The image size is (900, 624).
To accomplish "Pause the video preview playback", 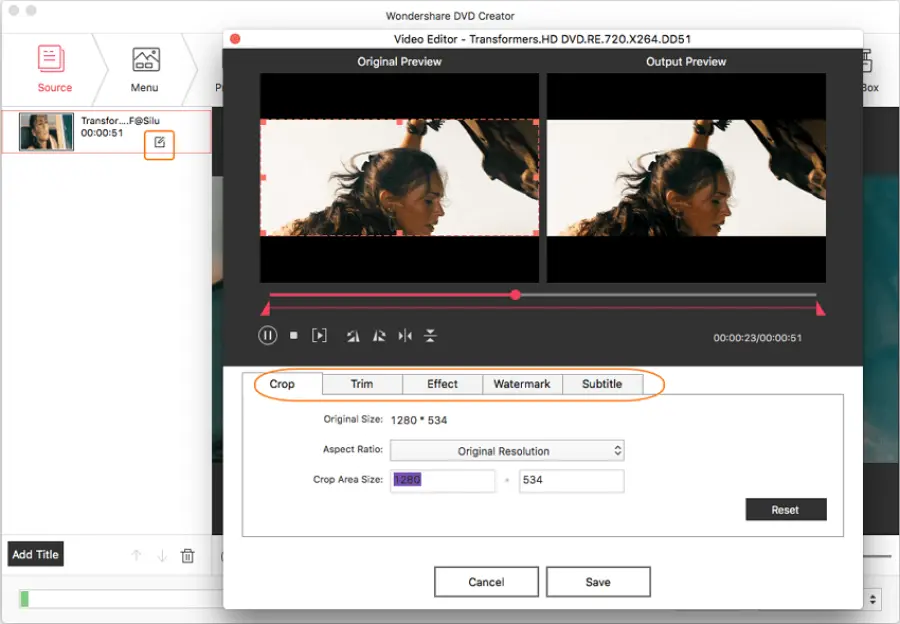I will tap(267, 335).
